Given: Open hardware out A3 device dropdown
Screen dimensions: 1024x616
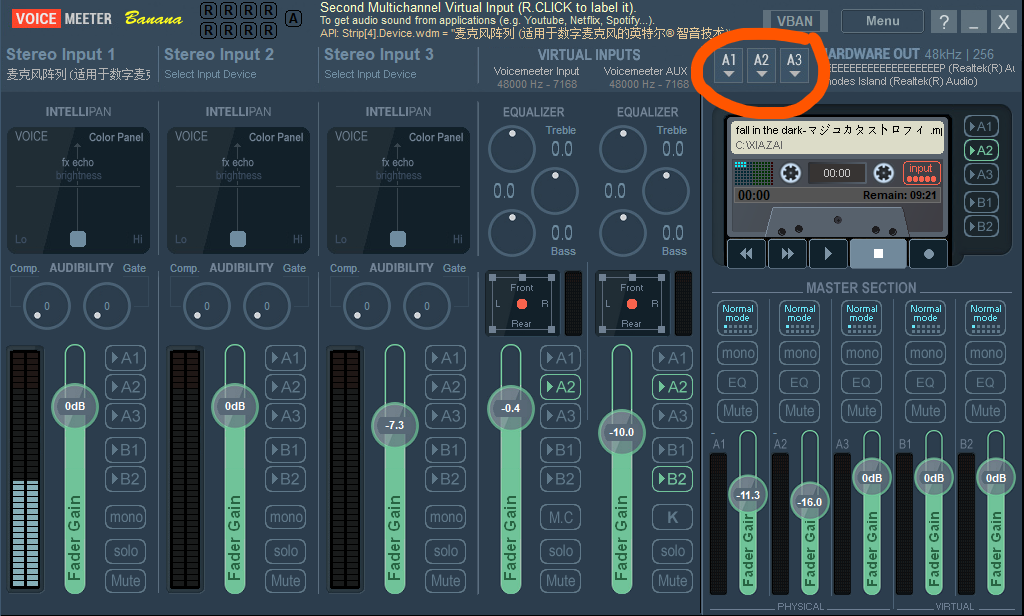Looking at the screenshot, I should (794, 65).
